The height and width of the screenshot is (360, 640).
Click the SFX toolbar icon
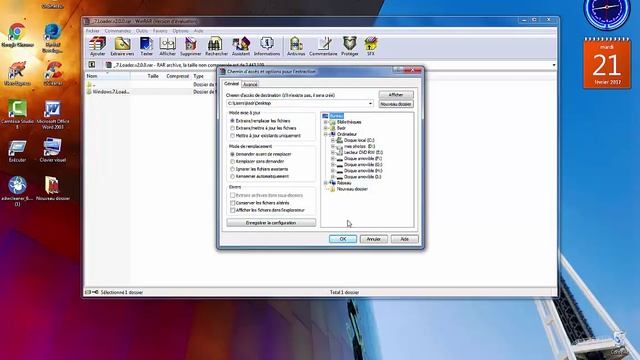pos(371,46)
